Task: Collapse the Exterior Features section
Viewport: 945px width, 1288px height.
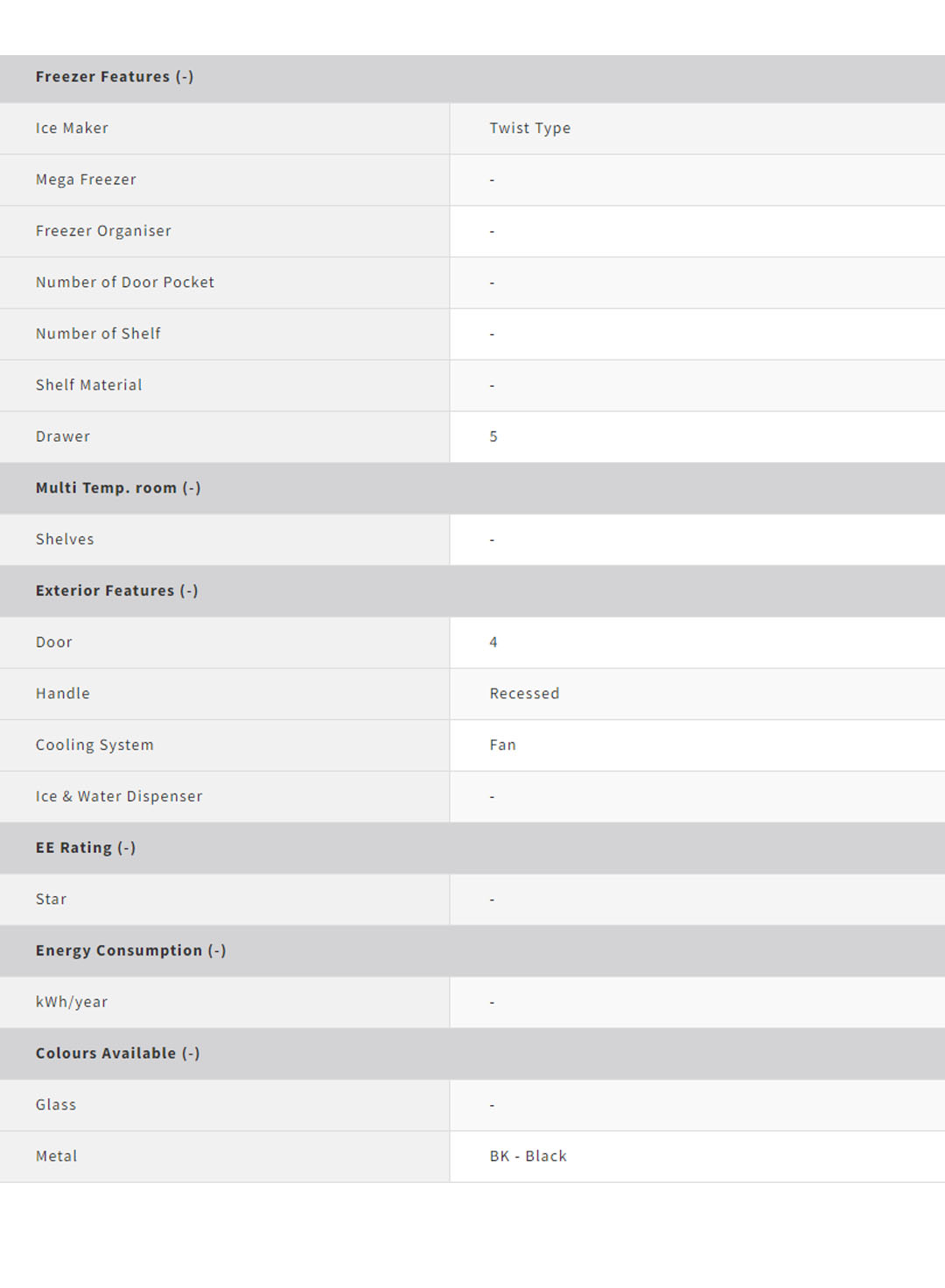Action: pos(188,591)
